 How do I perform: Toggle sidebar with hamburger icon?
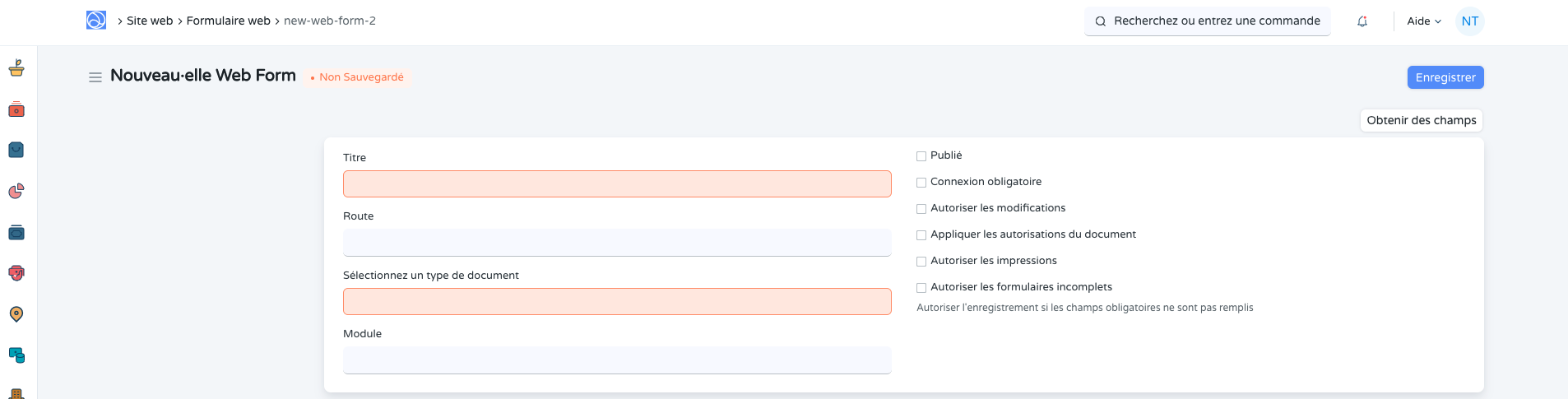(x=95, y=77)
